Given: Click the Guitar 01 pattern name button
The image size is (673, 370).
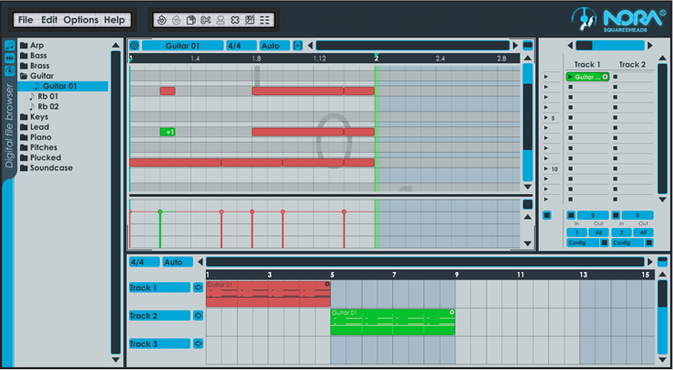Looking at the screenshot, I should click(183, 45).
